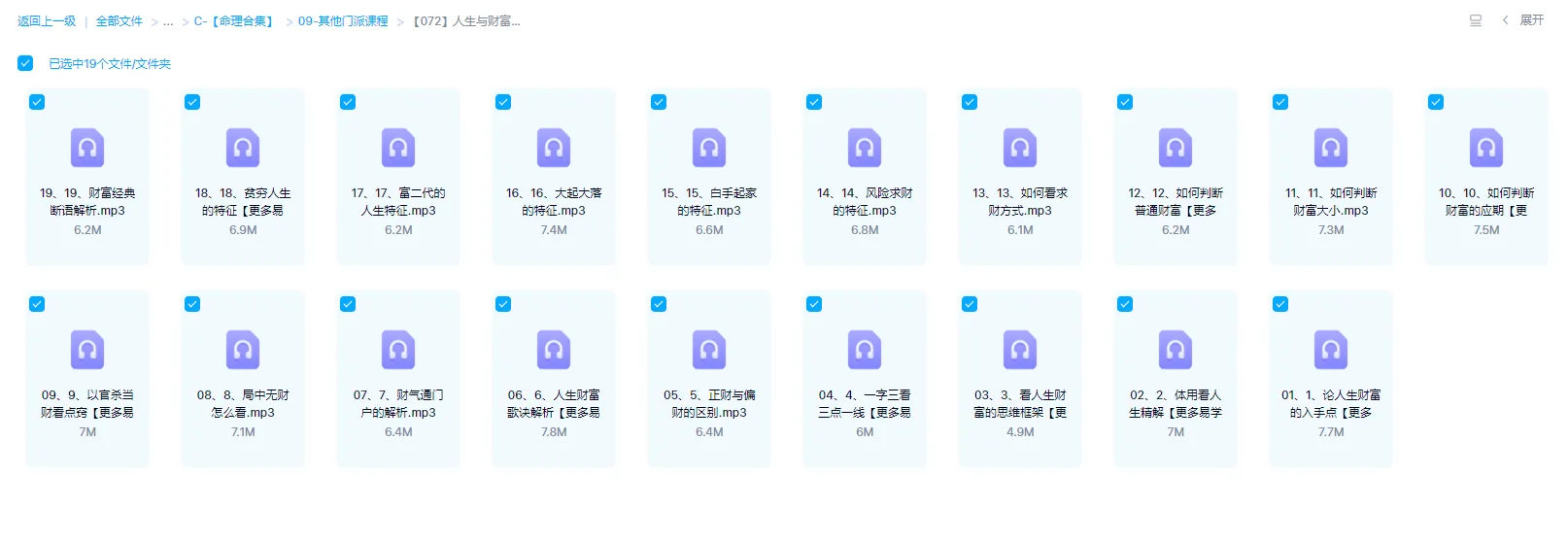
Task: Uncheck the checkbox on file 05 正财与偏财的区别
Action: 659,304
